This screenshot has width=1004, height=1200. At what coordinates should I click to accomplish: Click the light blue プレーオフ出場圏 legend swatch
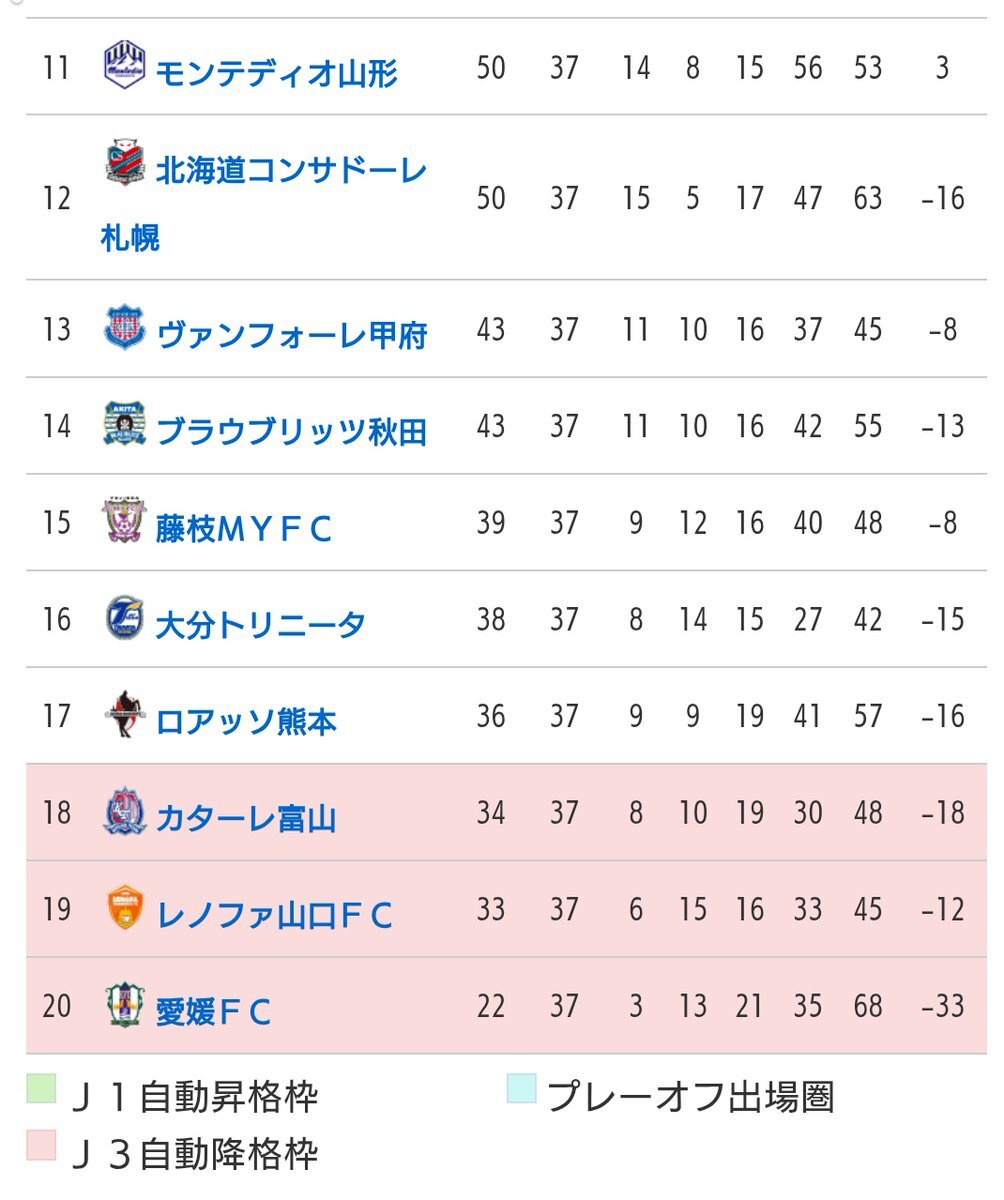coord(521,1089)
